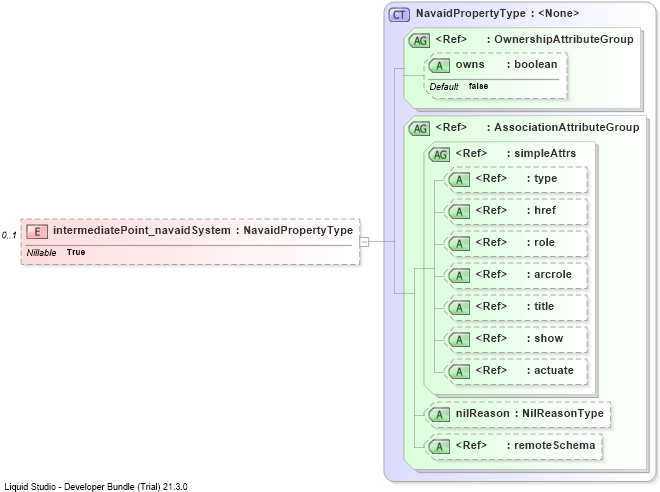Click the E icon of intermediatePoint_navaidSystem
This screenshot has height=492, width=660.
[x=37, y=231]
